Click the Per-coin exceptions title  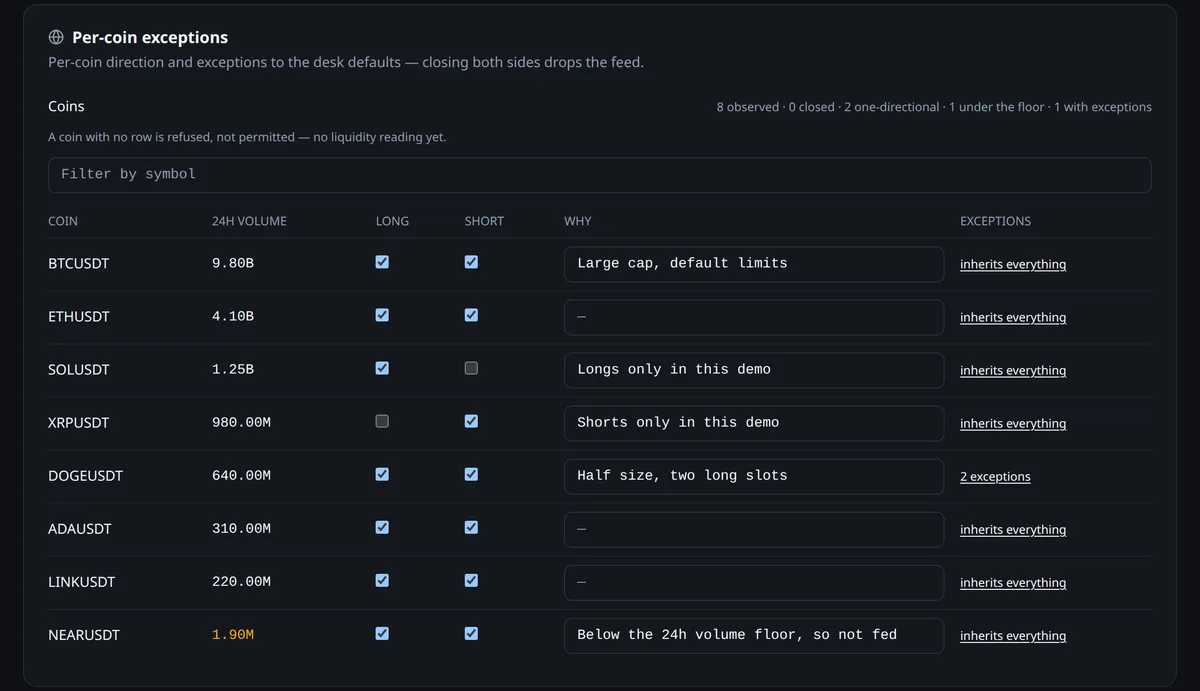pos(150,37)
